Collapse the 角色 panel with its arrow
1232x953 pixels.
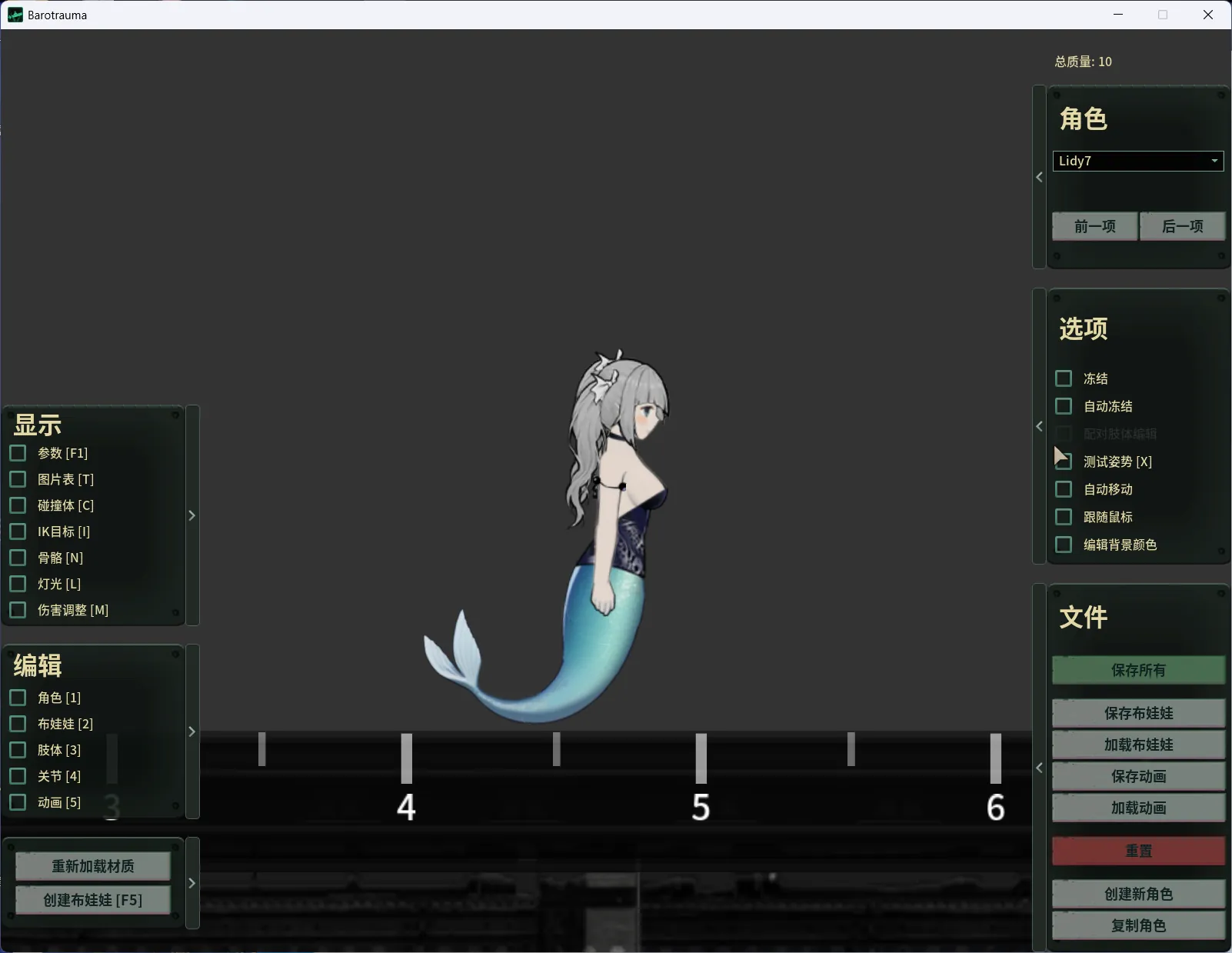1039,177
